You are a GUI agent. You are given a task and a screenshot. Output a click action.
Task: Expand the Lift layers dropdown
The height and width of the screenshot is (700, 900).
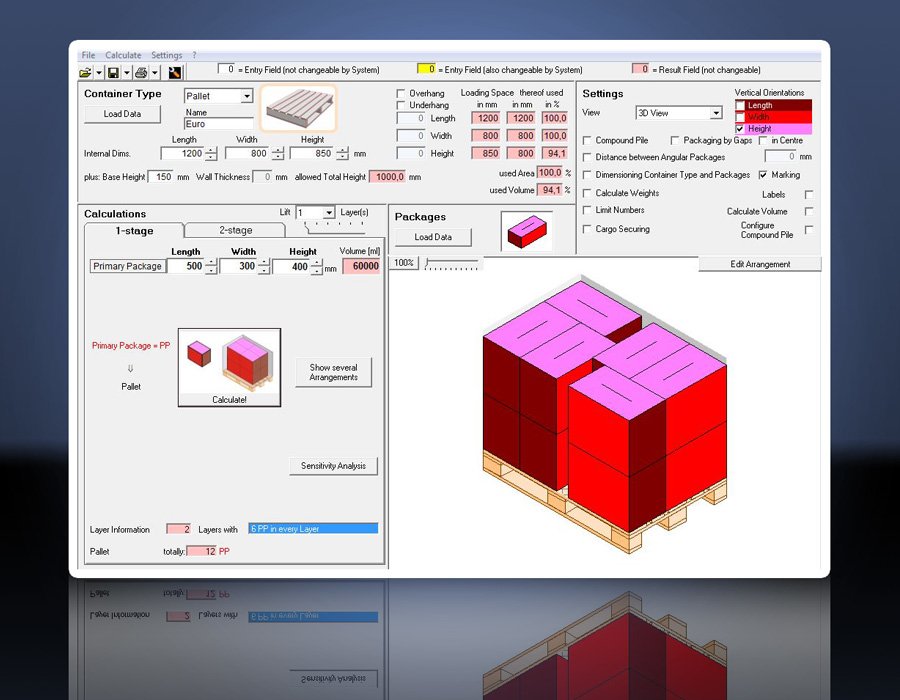point(328,213)
